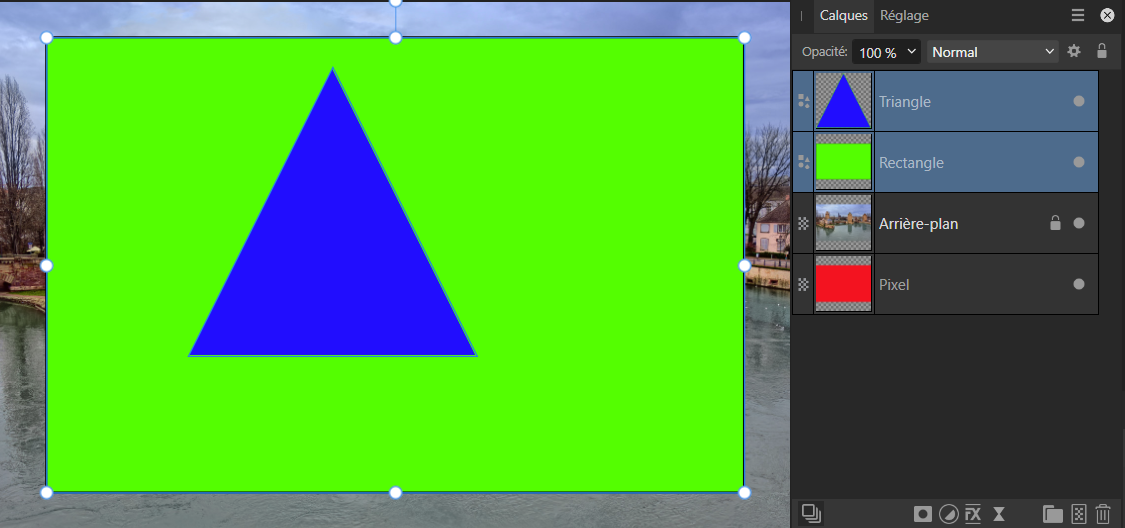The width and height of the screenshot is (1125, 528).
Task: Open the Opacité 100 % dropdown
Action: 886,52
